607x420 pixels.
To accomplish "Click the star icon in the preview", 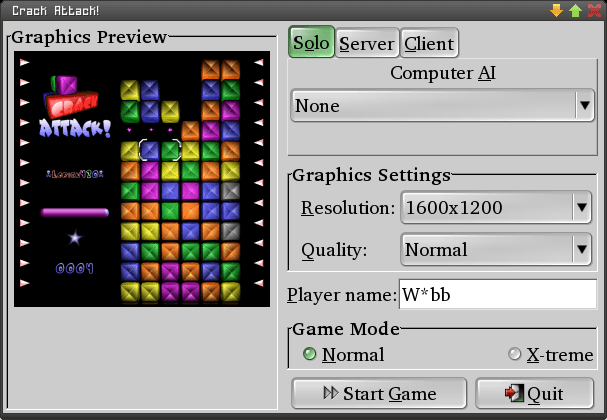I will click(75, 237).
